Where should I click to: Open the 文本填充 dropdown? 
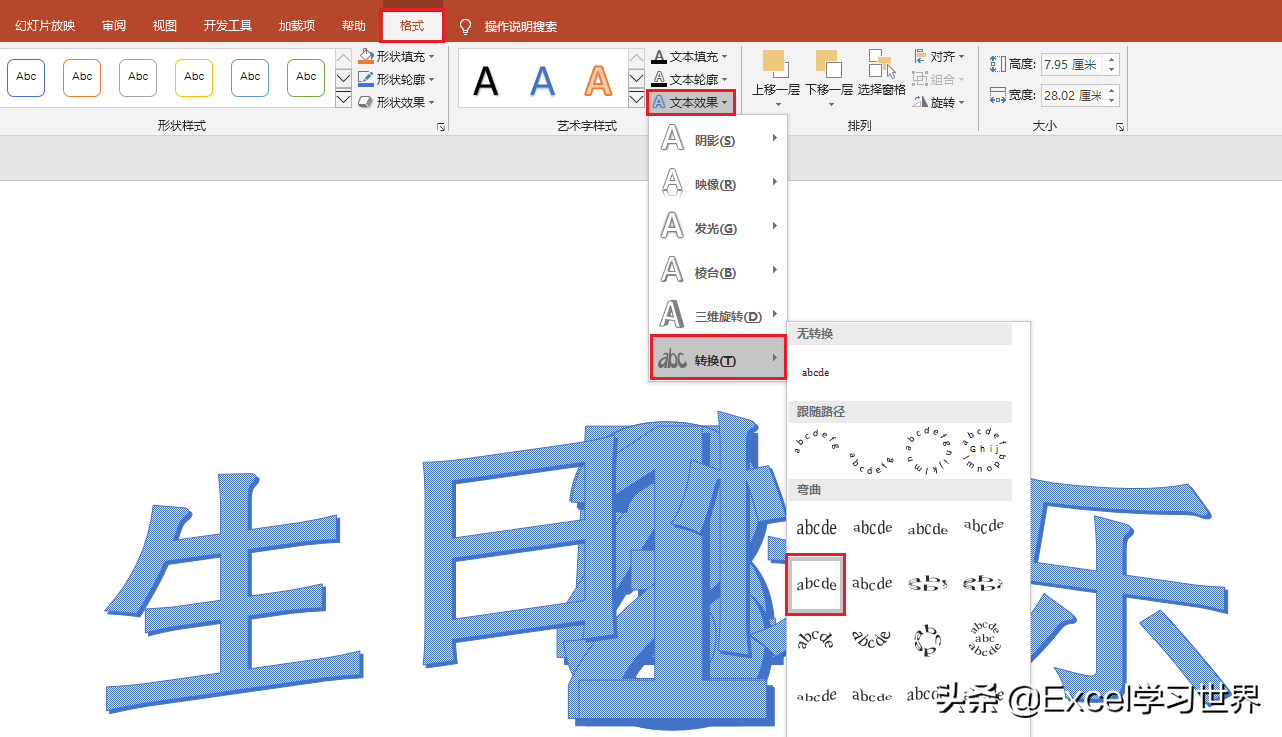690,57
